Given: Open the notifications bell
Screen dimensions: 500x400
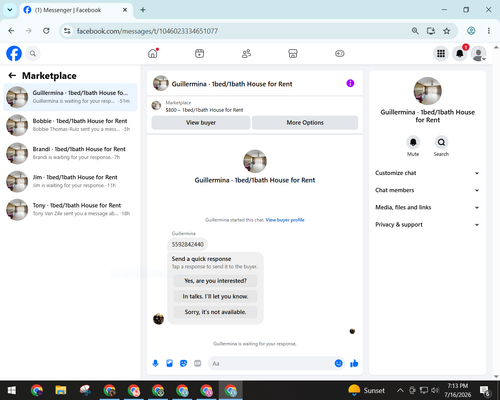Looking at the screenshot, I should coord(460,53).
